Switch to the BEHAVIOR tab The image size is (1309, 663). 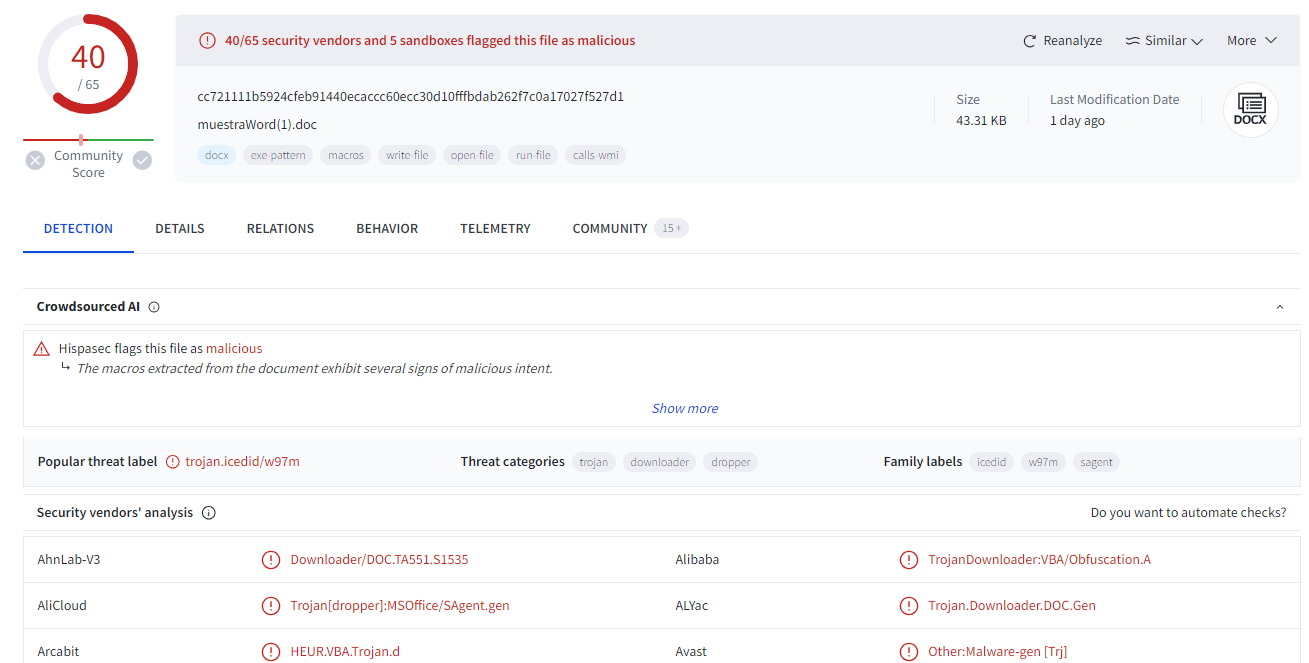(x=387, y=229)
